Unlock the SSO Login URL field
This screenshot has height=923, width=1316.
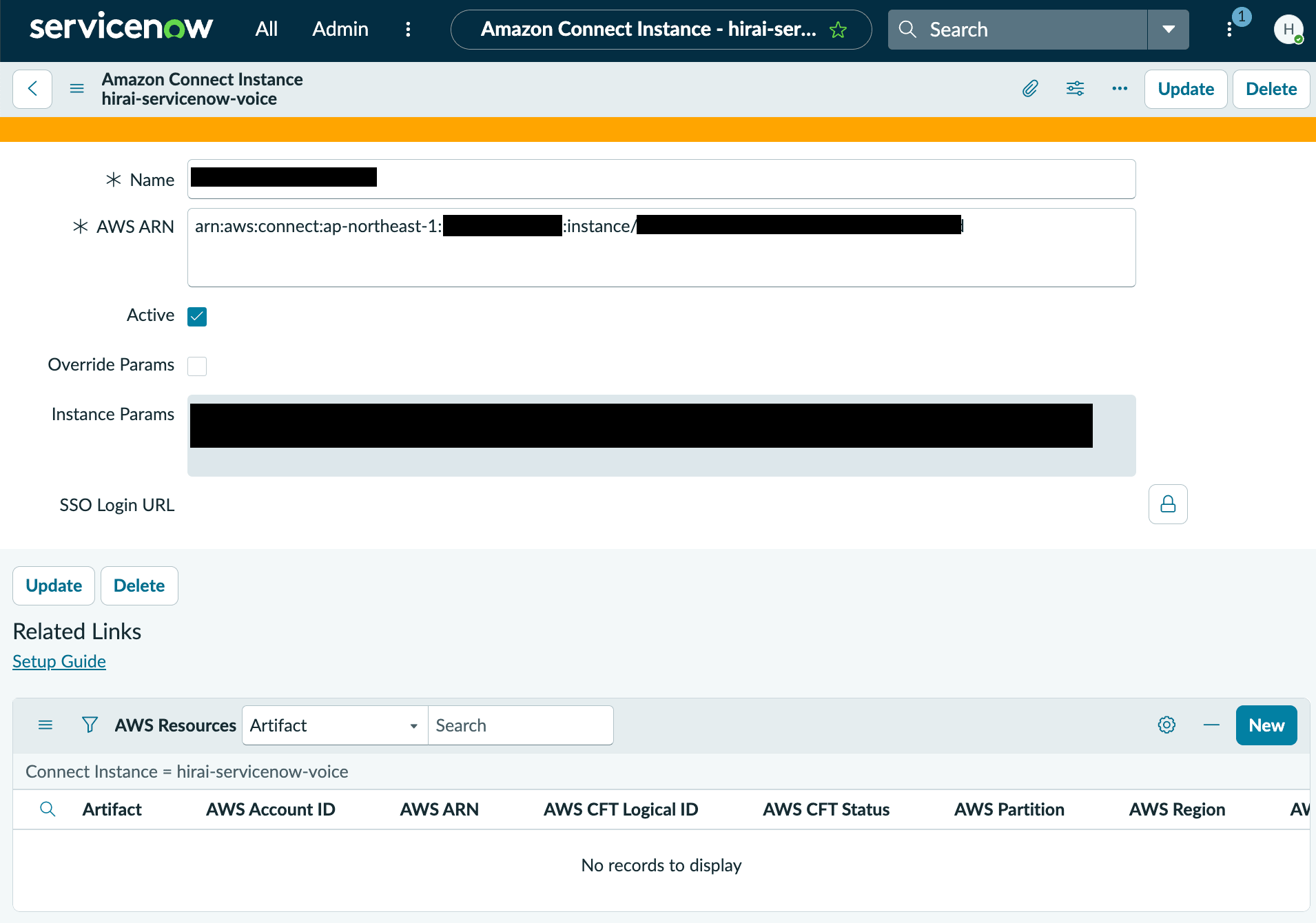click(x=1168, y=504)
